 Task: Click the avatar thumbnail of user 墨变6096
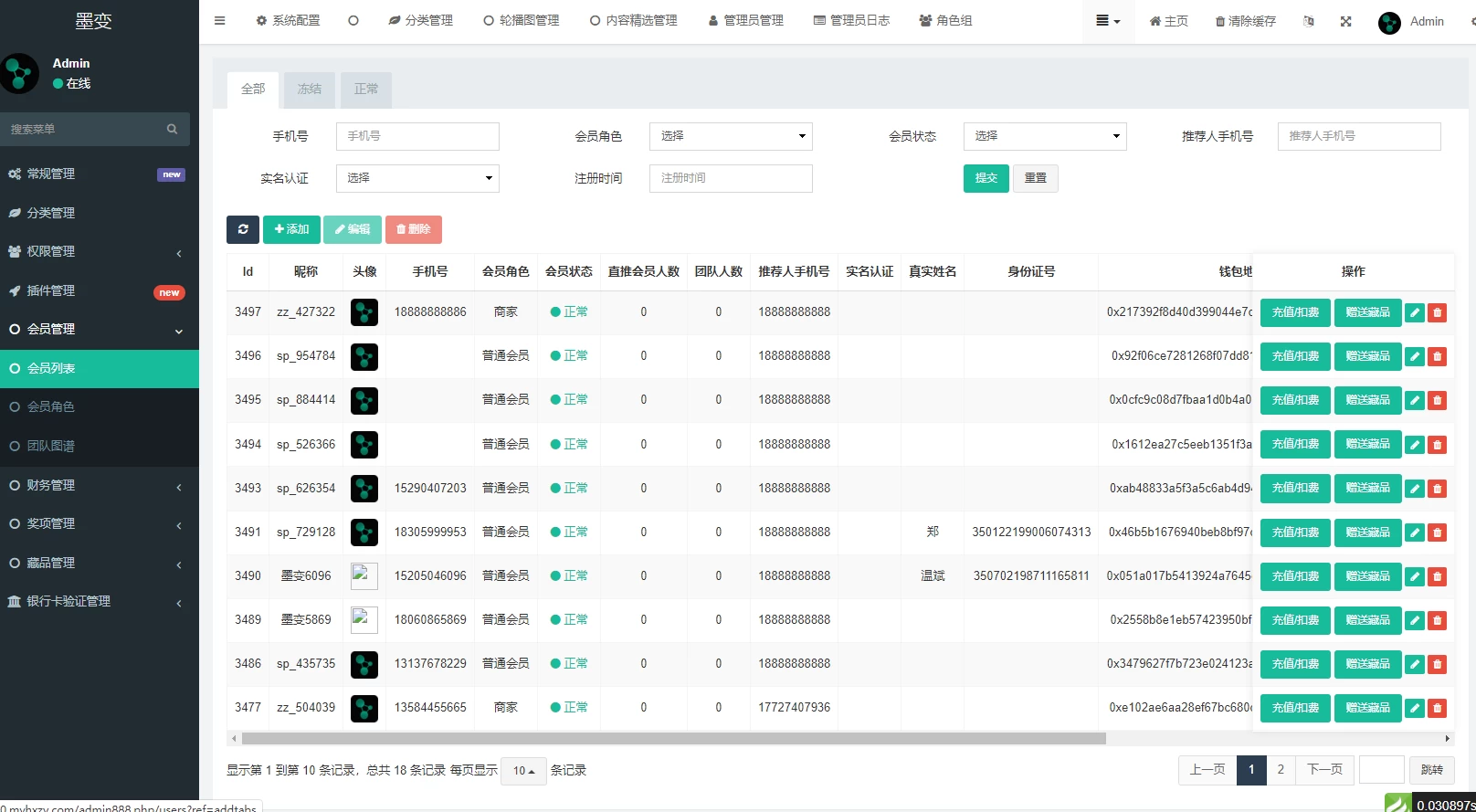click(364, 576)
